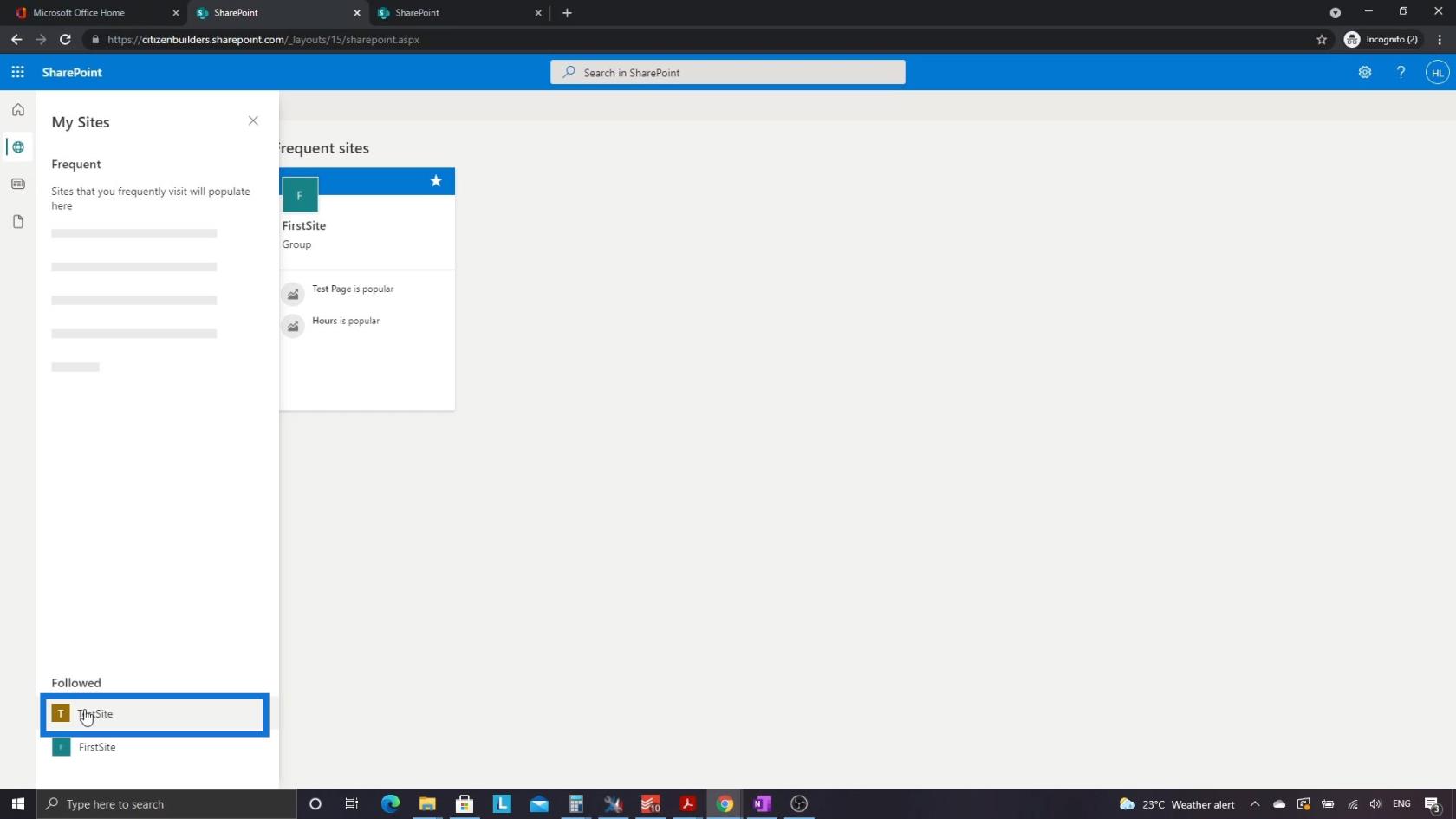This screenshot has height=819, width=1456.
Task: Click in the Search in SharePoint box
Action: pos(728,73)
